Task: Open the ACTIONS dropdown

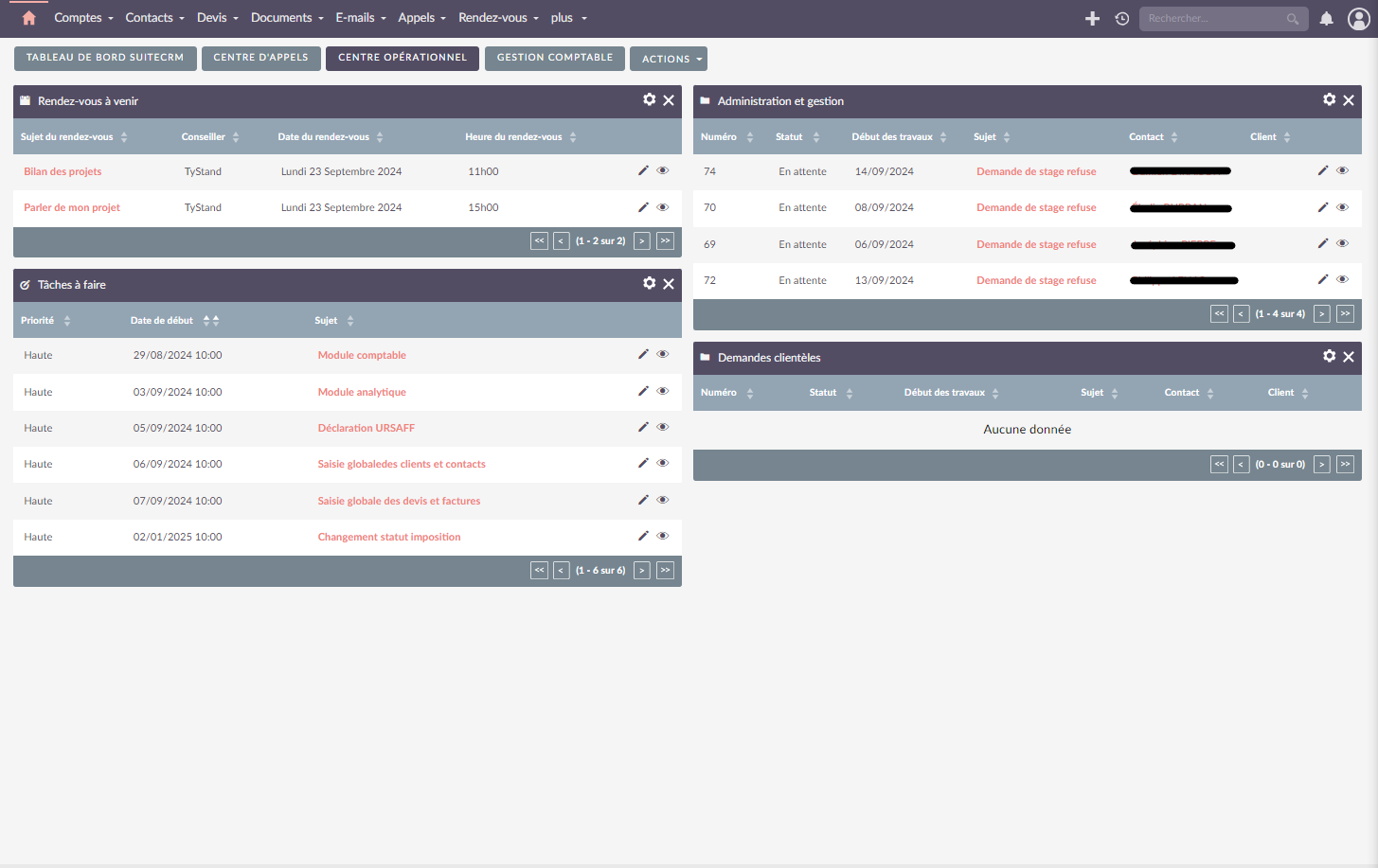Action: pyautogui.click(x=669, y=59)
